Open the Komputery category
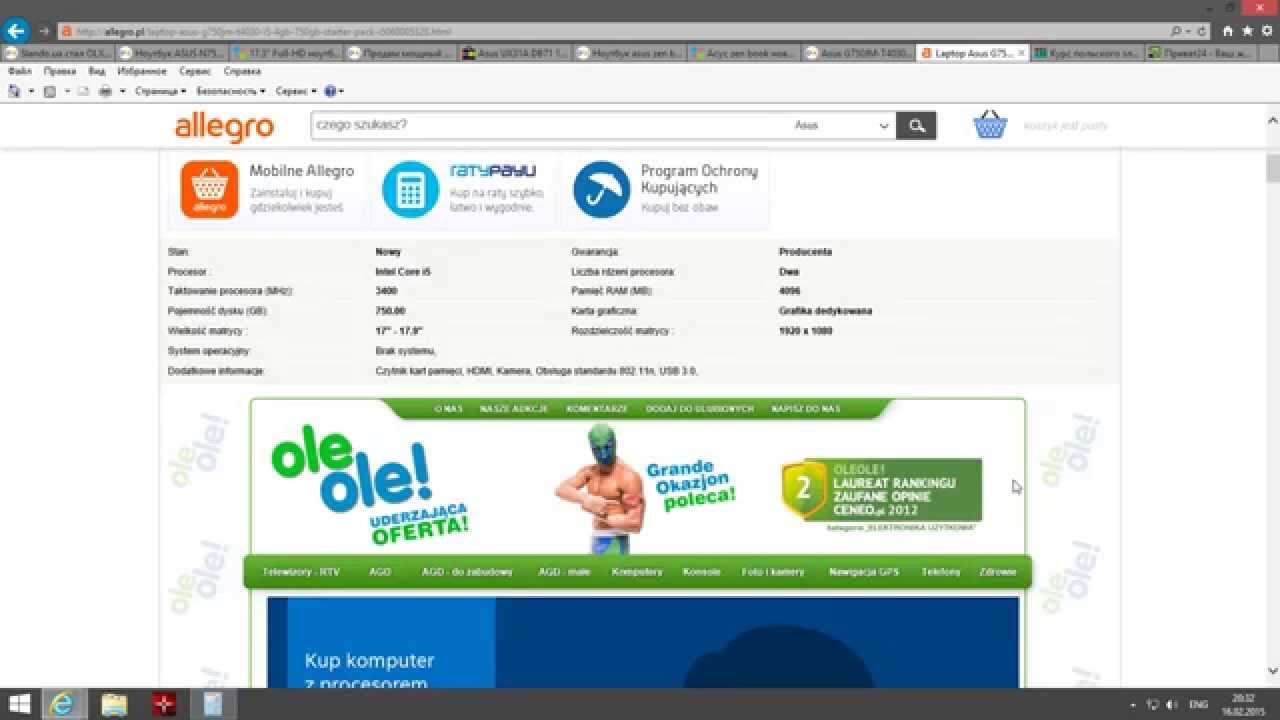 pyautogui.click(x=637, y=572)
